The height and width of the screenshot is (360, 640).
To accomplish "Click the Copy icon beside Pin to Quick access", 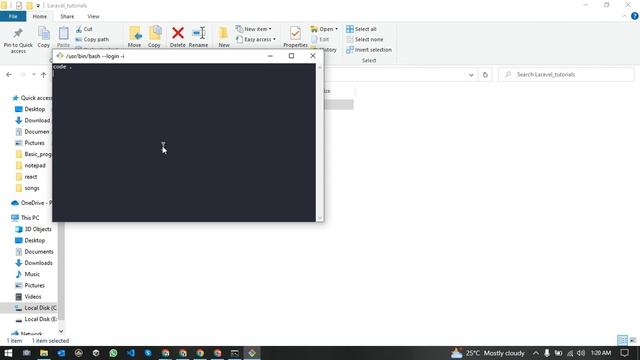I will [x=44, y=33].
